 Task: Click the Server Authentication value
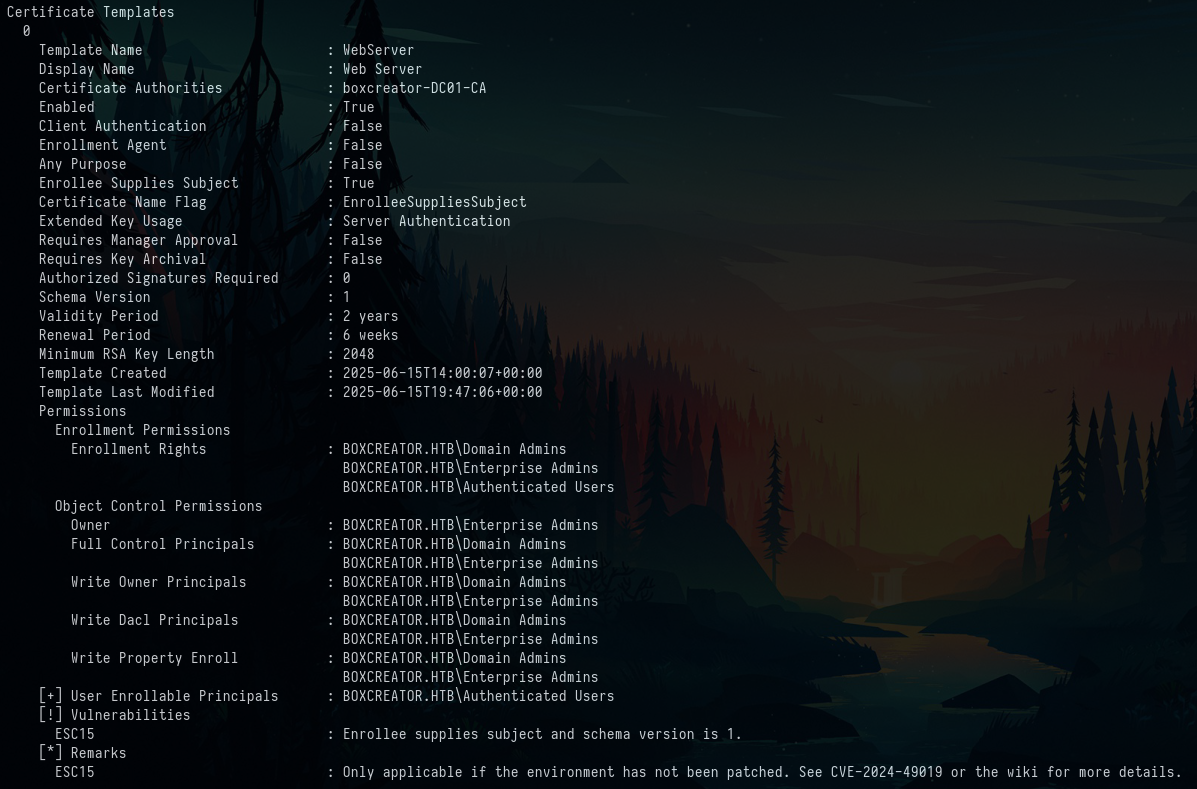pyautogui.click(x=426, y=221)
